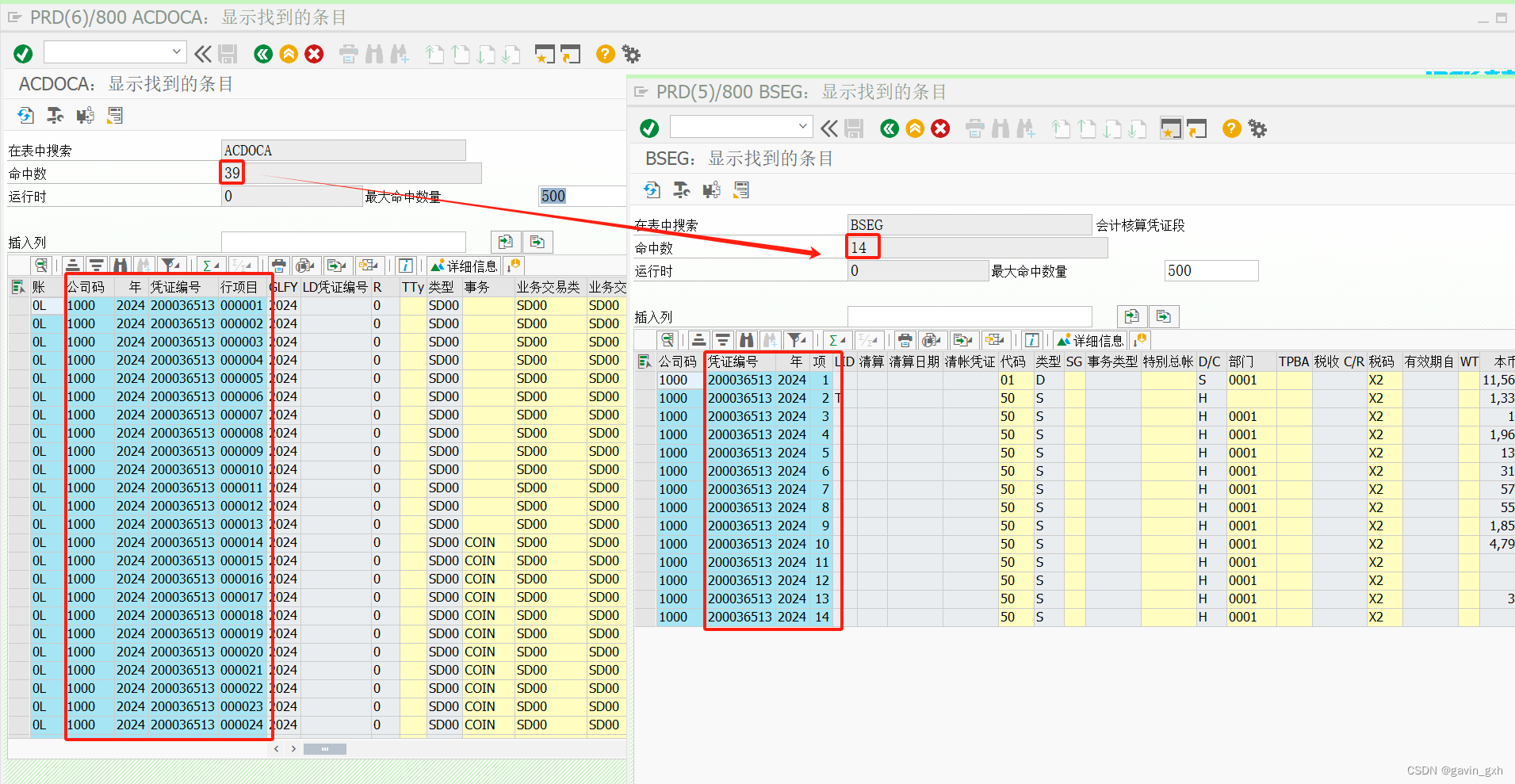Cancel the ACDOCA transaction with the red X
Viewport: 1515px width, 784px height.
tap(314, 54)
